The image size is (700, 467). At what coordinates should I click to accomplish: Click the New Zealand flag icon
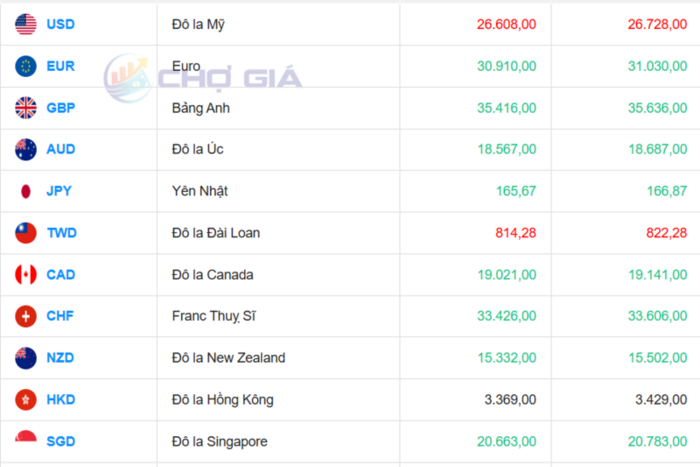[x=26, y=358]
